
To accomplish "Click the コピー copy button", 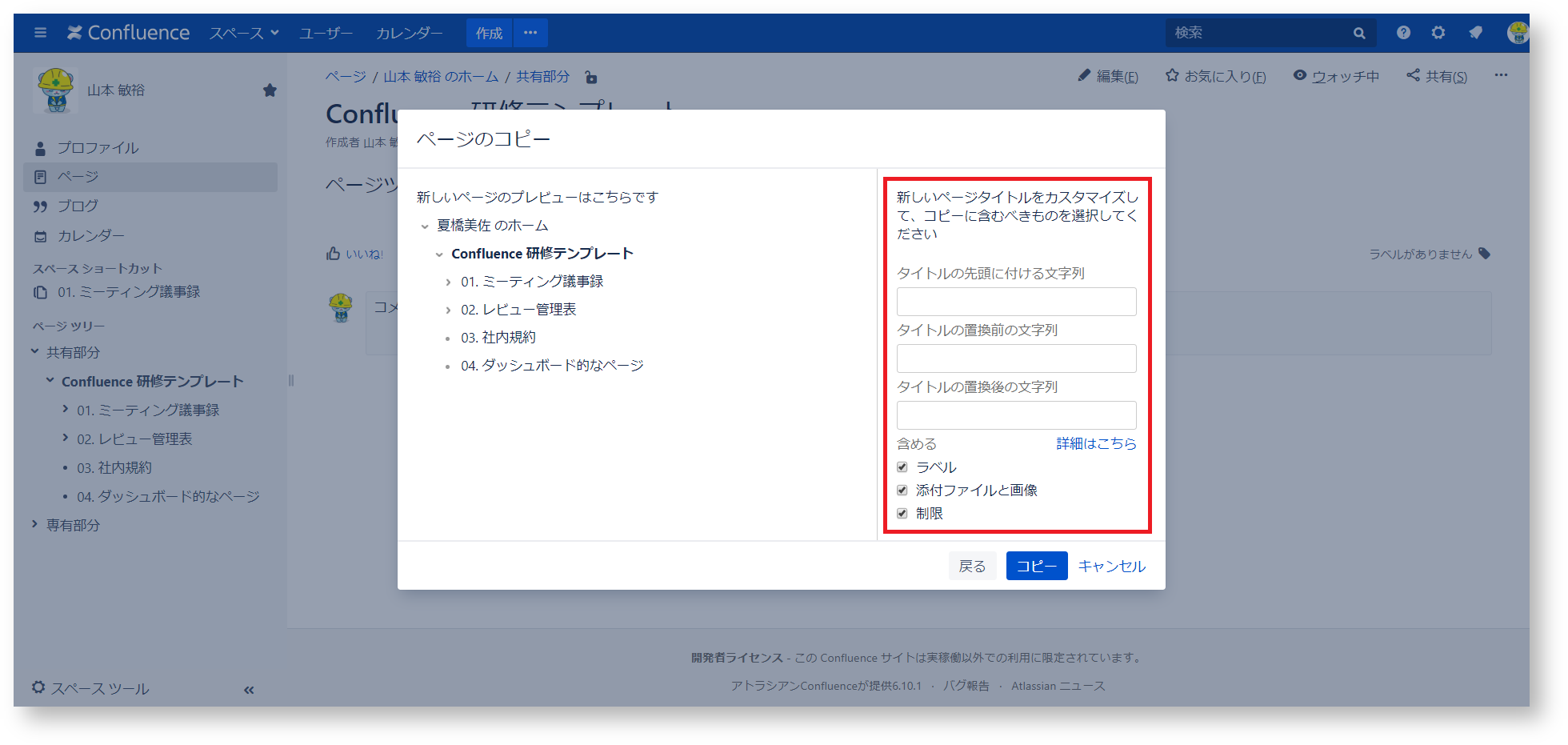I will (x=1037, y=566).
